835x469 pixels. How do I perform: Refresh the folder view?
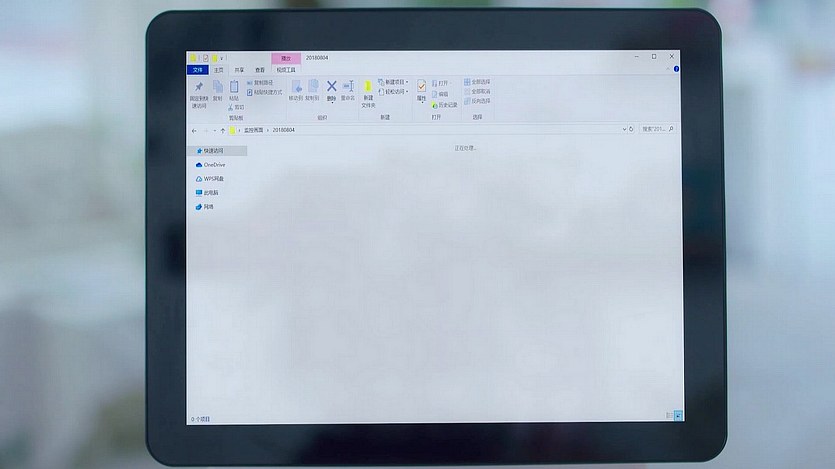point(631,129)
